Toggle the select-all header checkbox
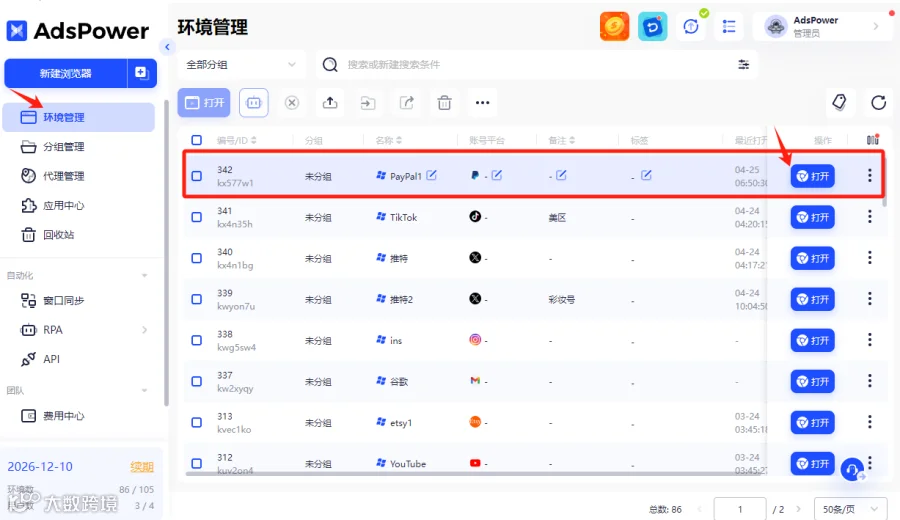This screenshot has width=900, height=520. point(197,140)
